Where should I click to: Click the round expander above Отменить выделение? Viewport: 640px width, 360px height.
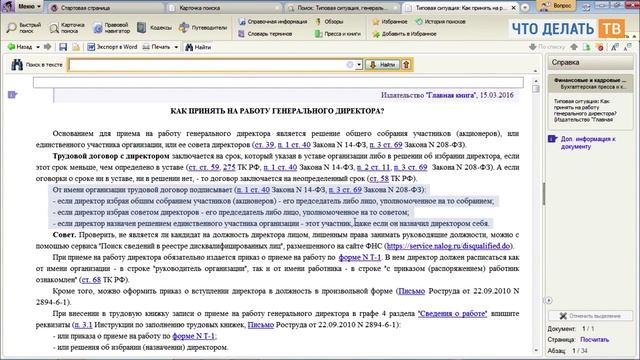click(x=549, y=300)
